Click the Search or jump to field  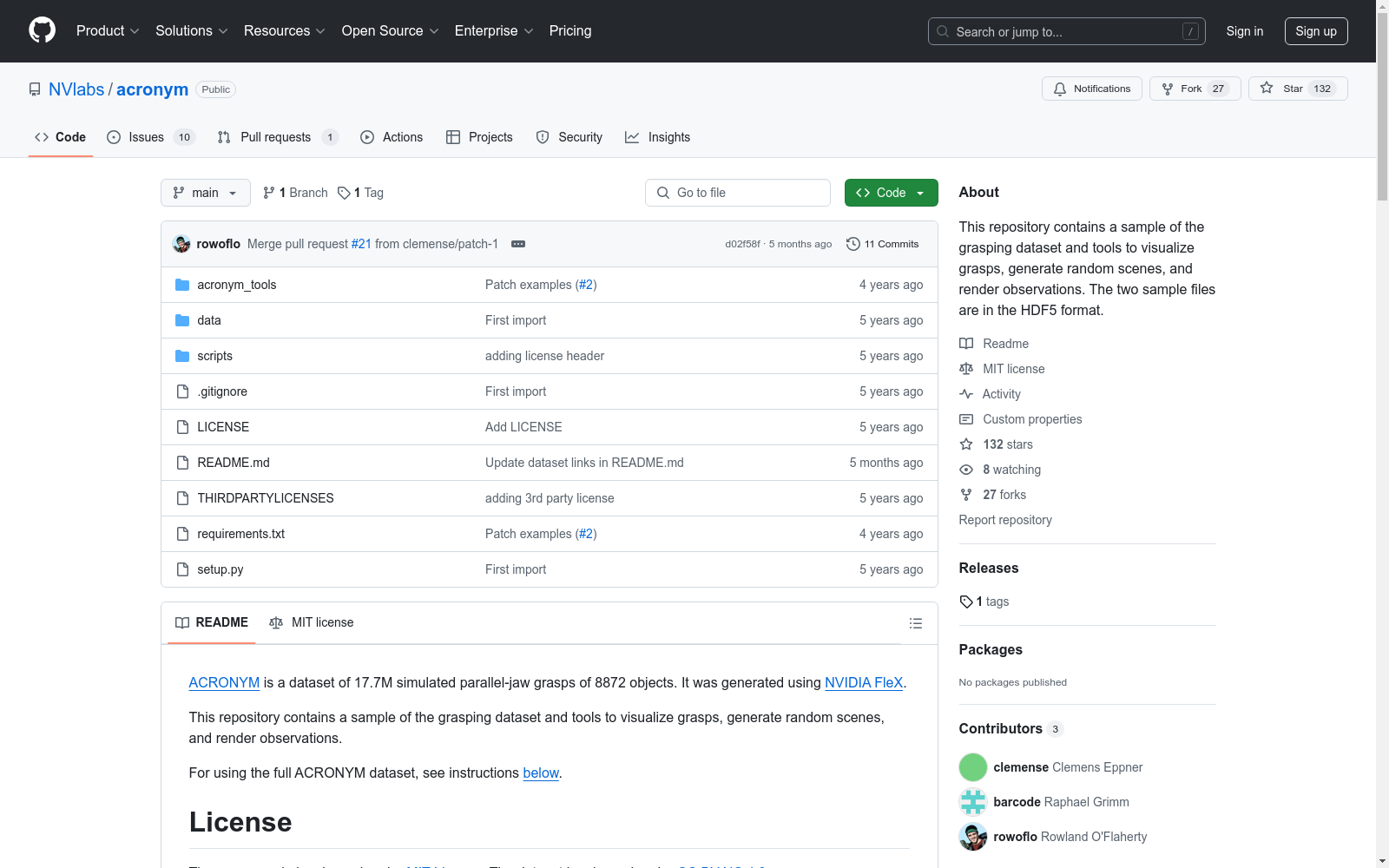click(1067, 31)
